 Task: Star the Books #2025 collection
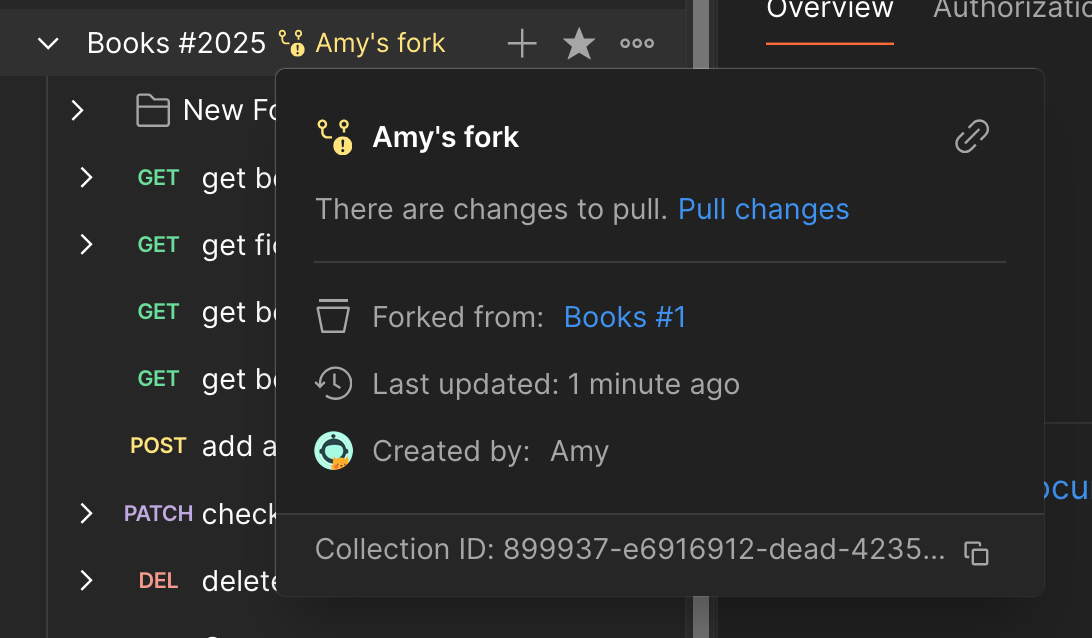(x=579, y=43)
